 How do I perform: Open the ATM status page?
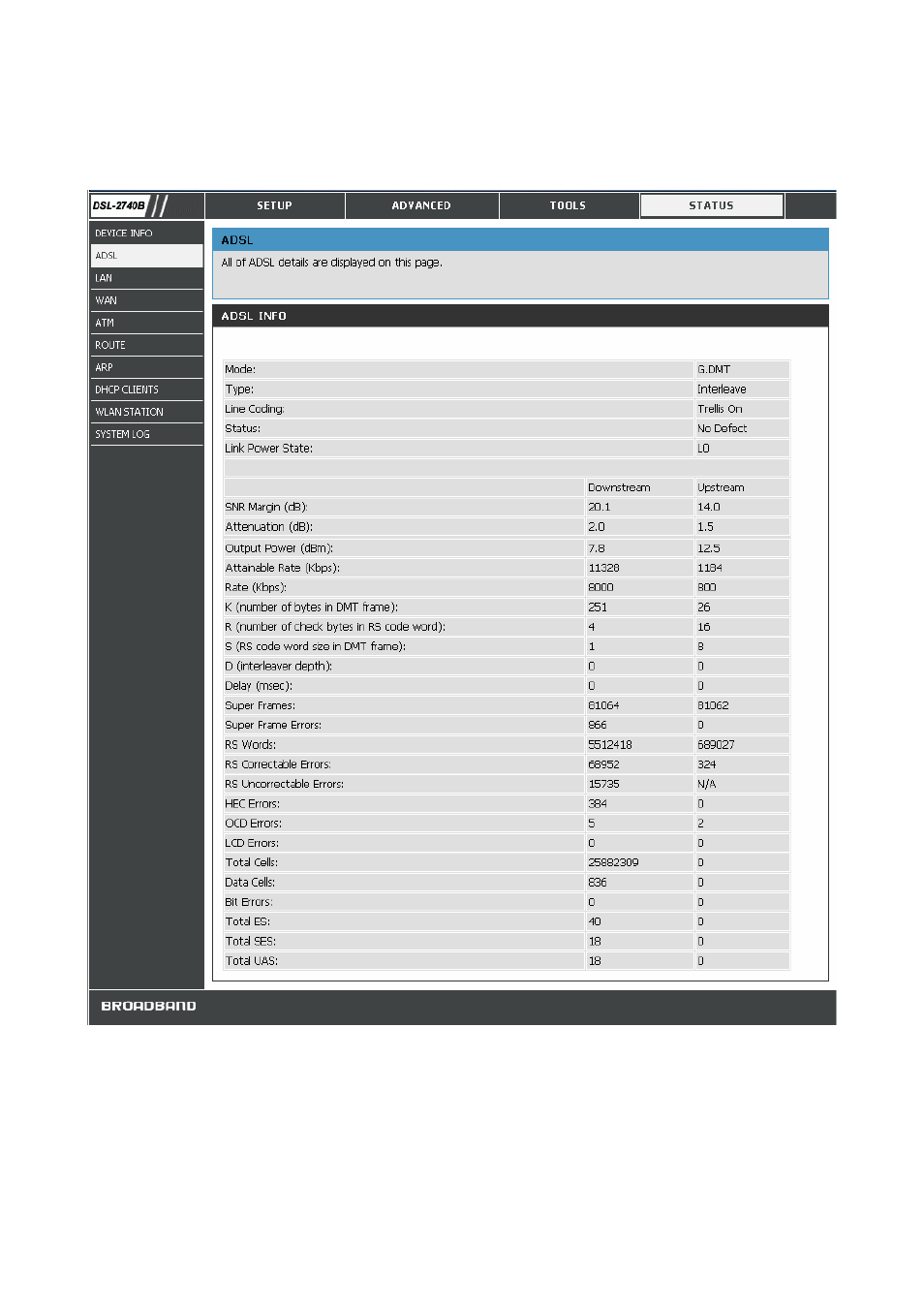[146, 323]
